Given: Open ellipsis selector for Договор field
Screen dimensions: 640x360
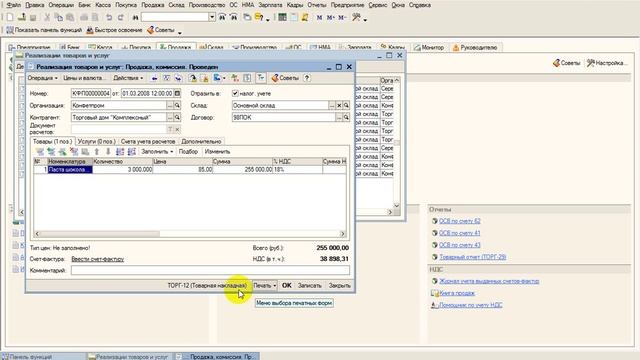Looking at the screenshot, I should tap(339, 117).
